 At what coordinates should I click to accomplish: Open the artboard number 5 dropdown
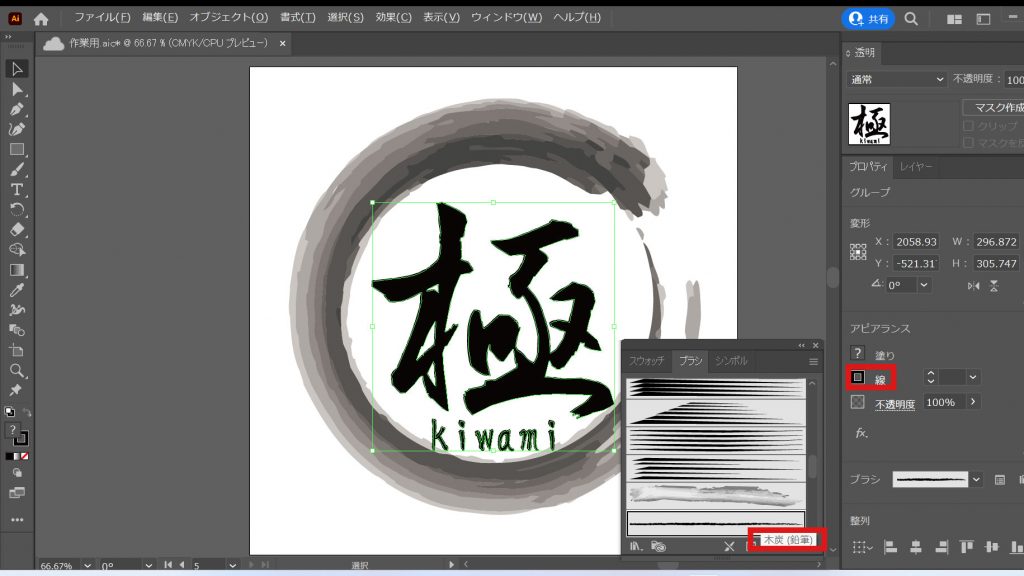tap(232, 566)
